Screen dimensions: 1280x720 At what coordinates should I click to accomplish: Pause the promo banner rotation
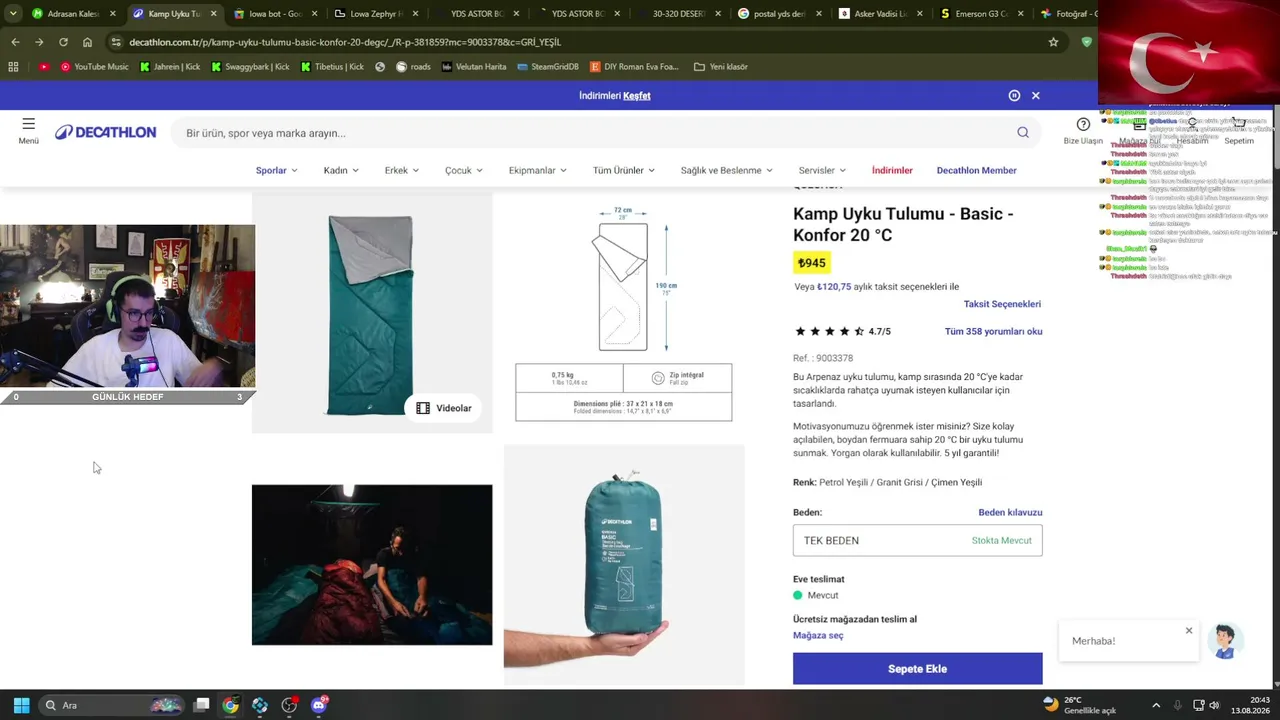click(x=1014, y=96)
